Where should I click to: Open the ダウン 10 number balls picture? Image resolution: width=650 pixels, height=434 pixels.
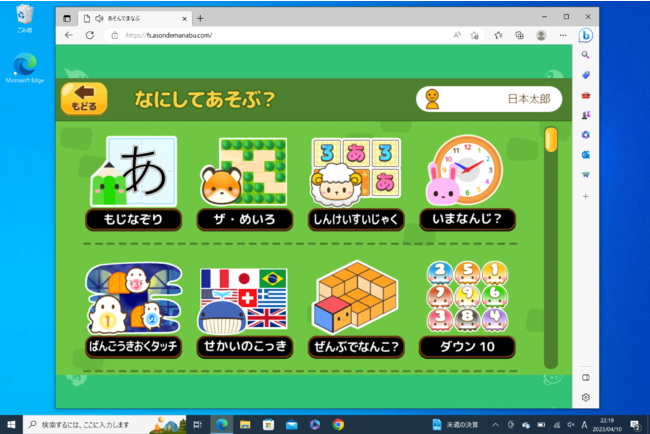pyautogui.click(x=467, y=296)
